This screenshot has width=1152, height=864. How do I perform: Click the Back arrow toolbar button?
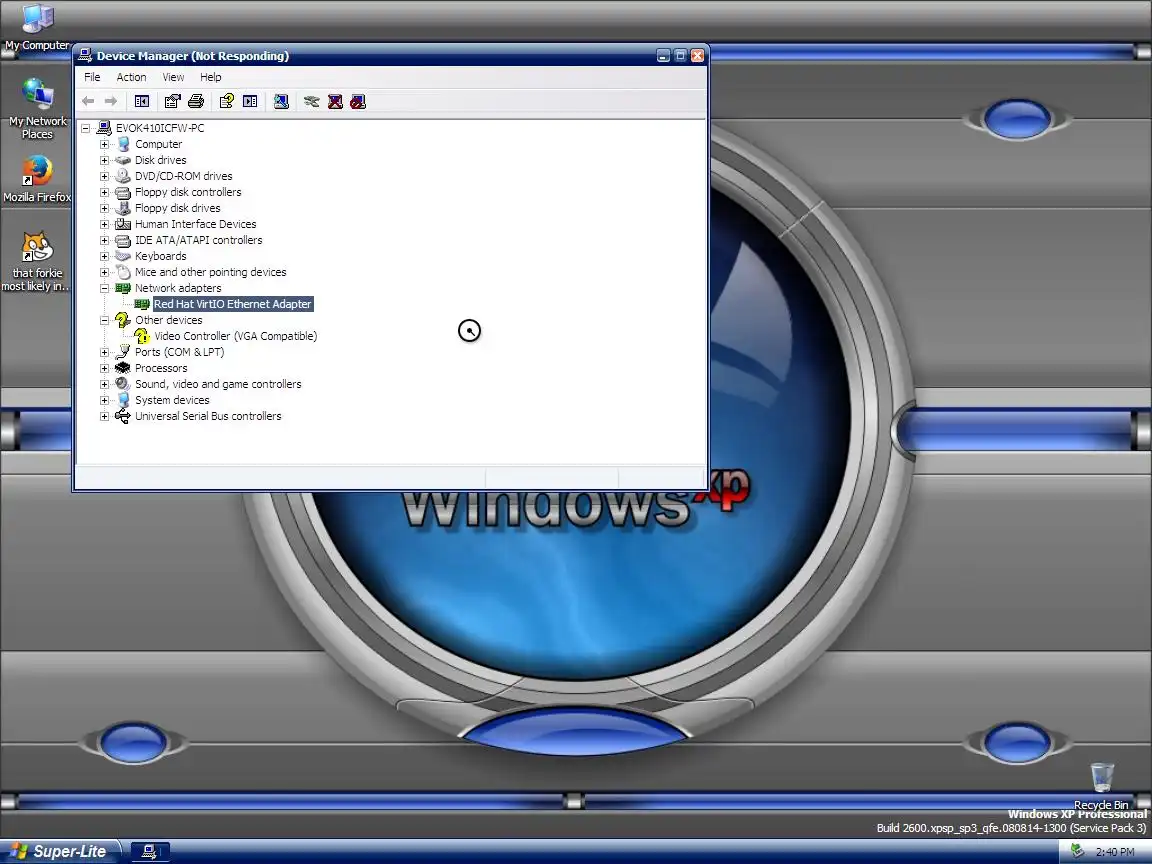click(x=89, y=101)
